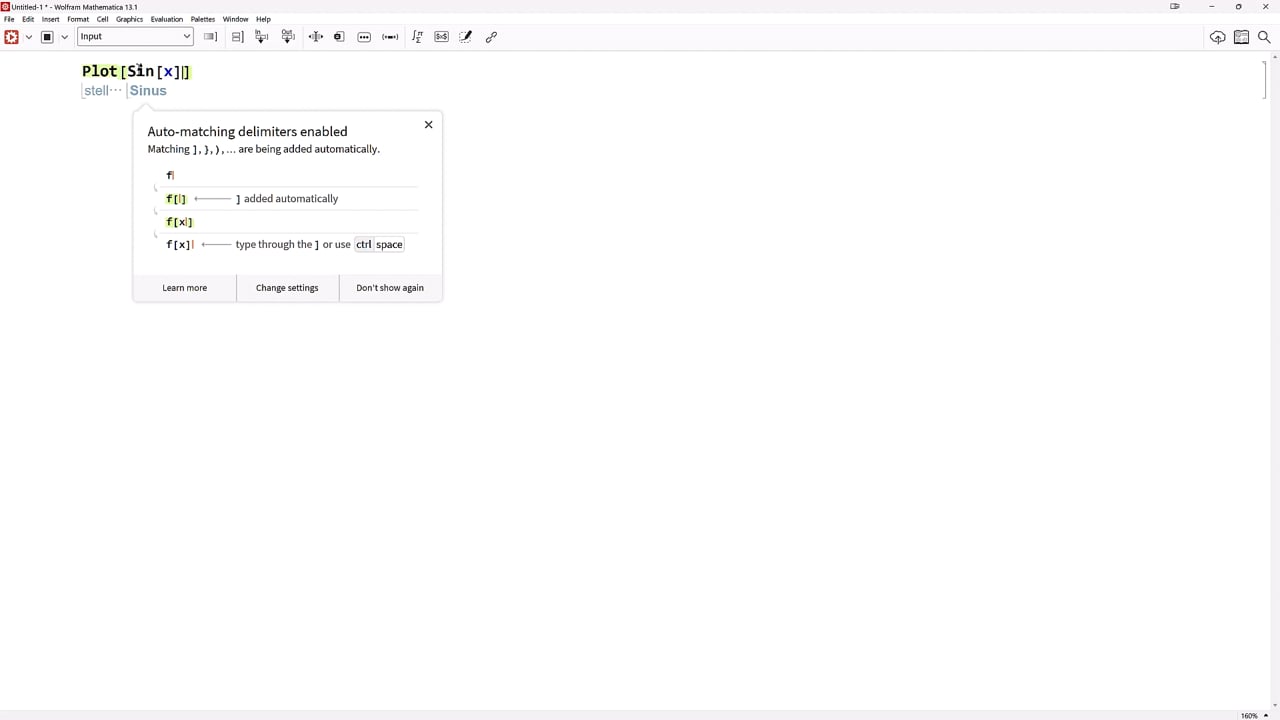Open the Evaluation menu
Image resolution: width=1280 pixels, height=720 pixels.
tap(167, 19)
